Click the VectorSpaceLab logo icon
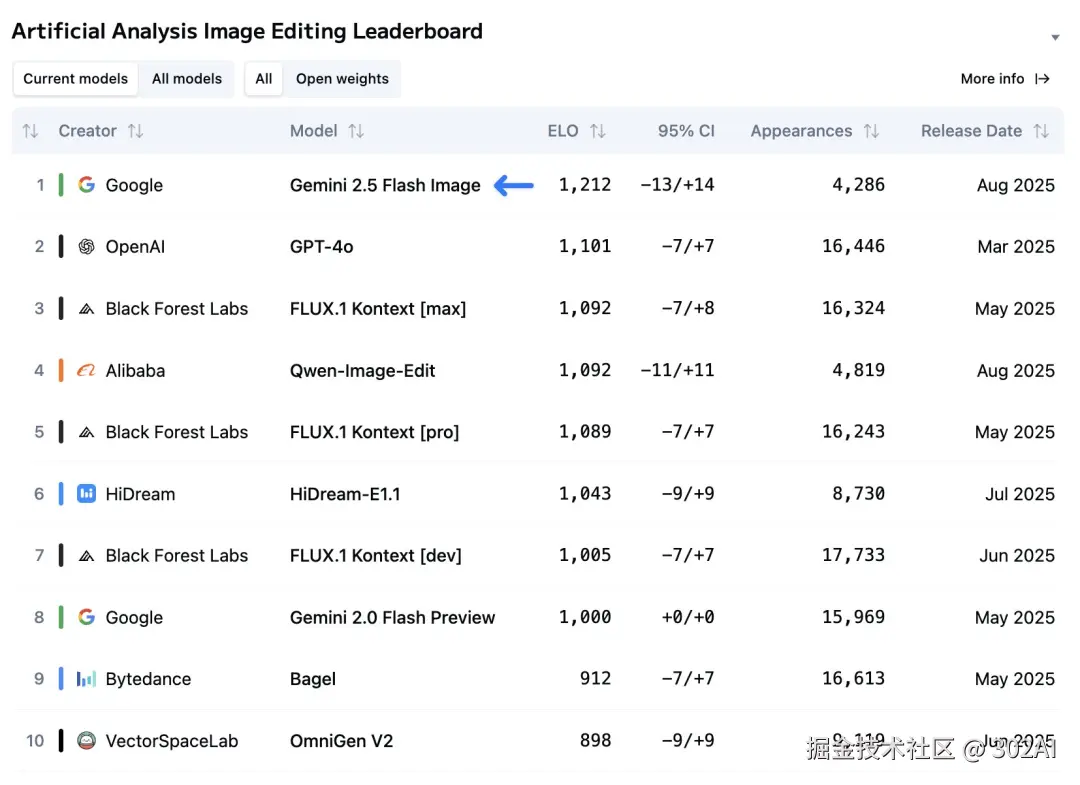Viewport: 1080px width, 785px height. tap(86, 740)
